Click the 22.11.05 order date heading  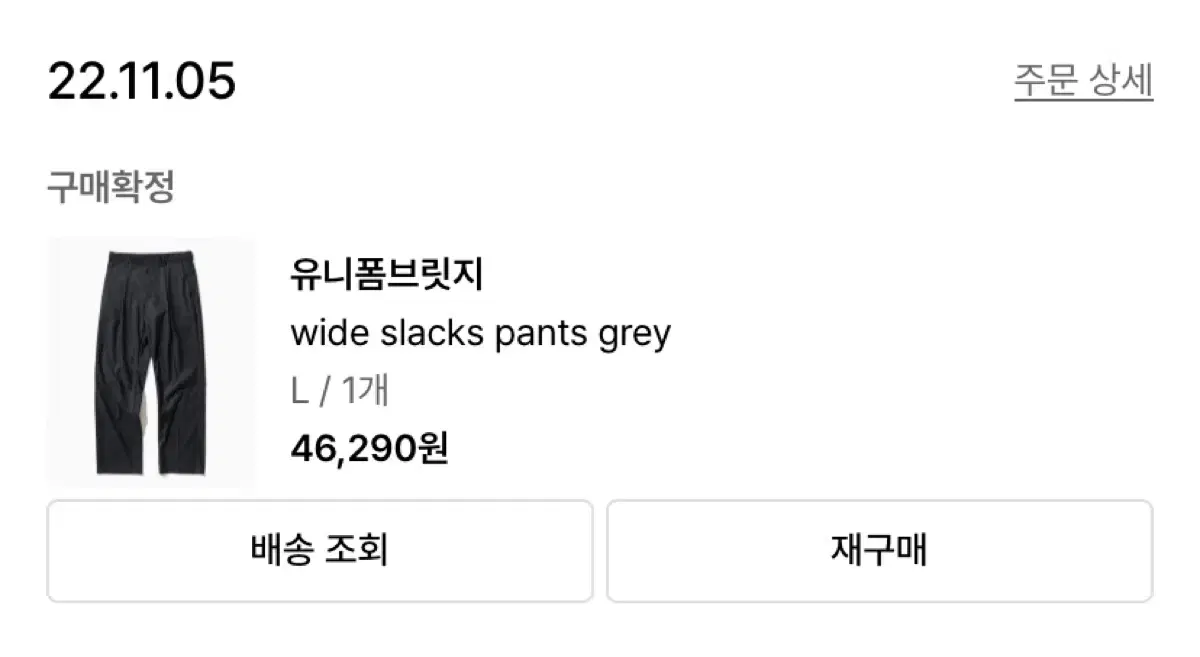click(x=142, y=81)
